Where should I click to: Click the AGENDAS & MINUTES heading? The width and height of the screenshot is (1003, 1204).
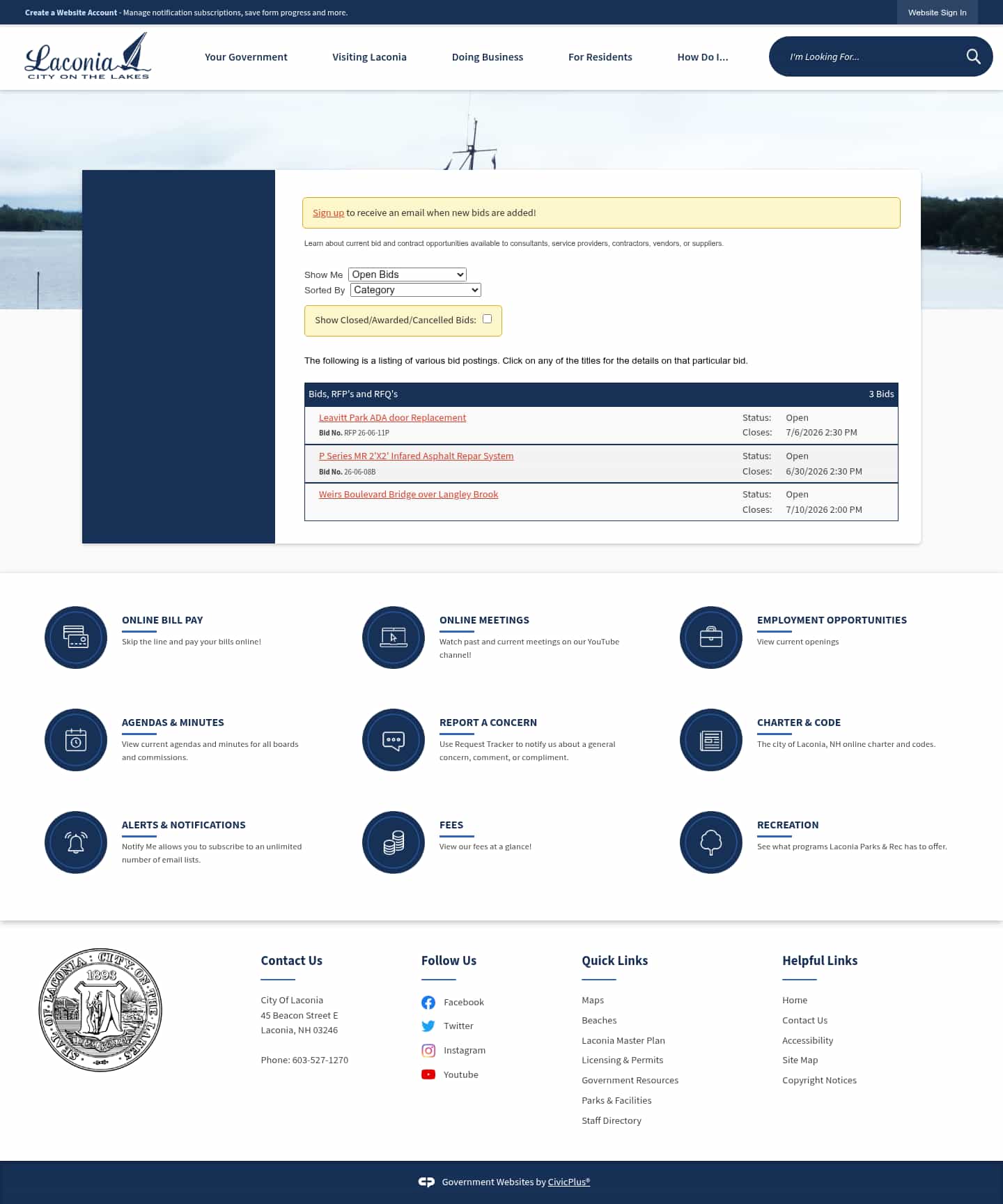[173, 723]
